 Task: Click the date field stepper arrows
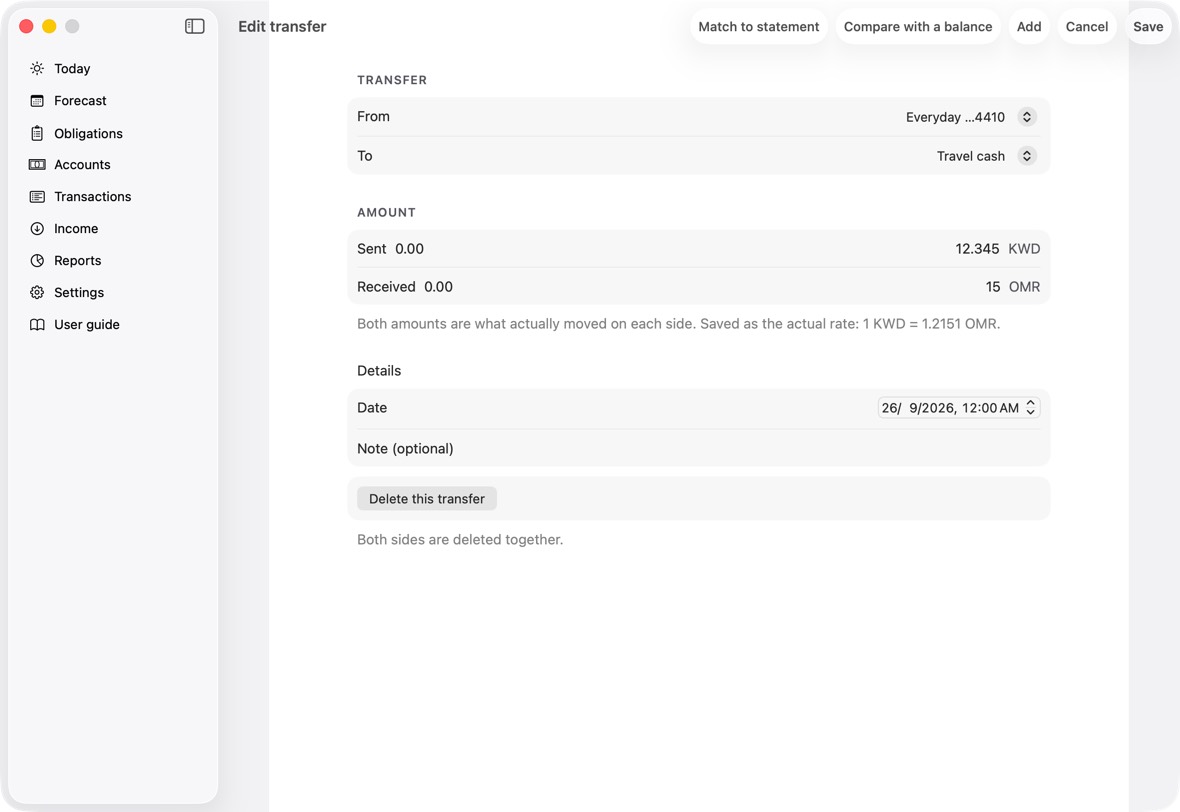point(1031,408)
